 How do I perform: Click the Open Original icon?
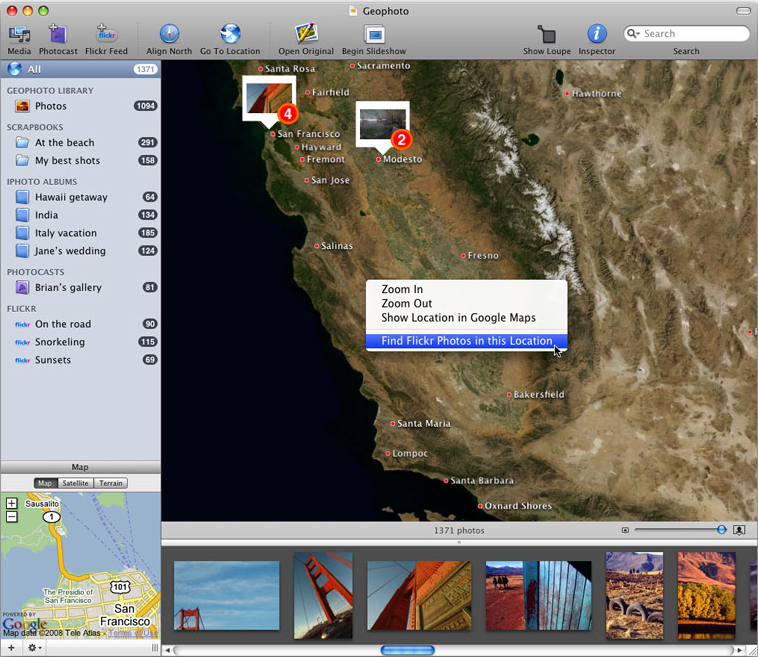tap(307, 36)
